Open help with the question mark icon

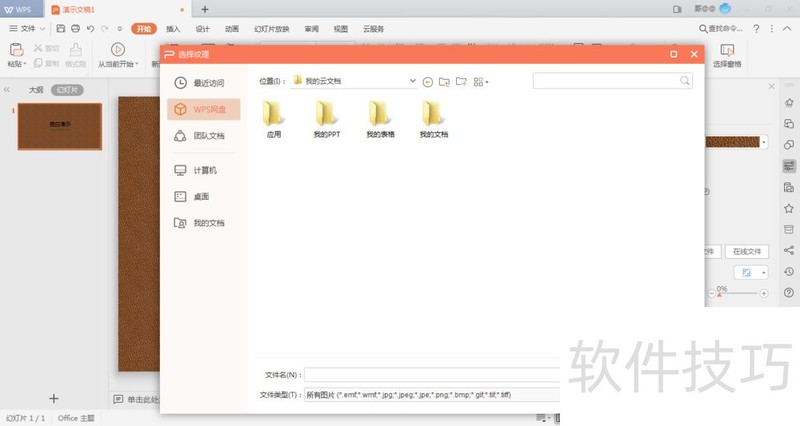click(756, 29)
